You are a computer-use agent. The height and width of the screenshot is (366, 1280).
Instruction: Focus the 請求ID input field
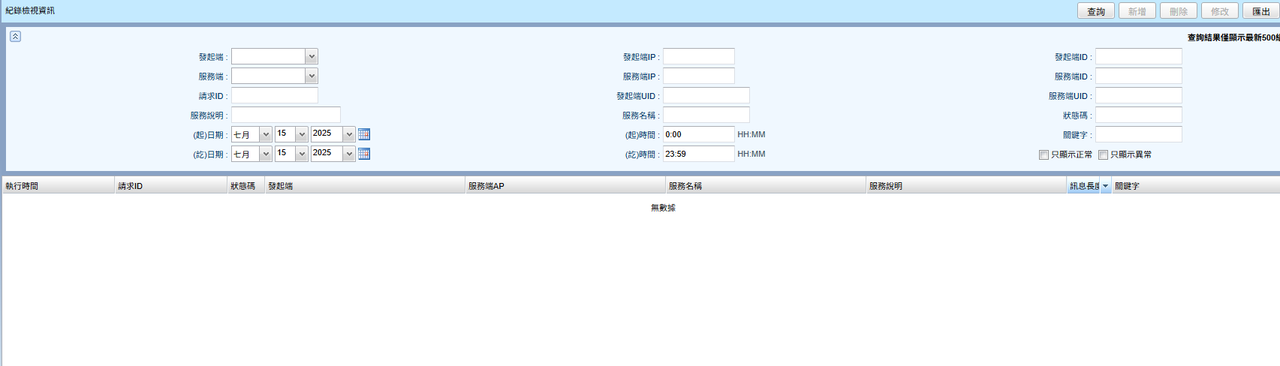[x=274, y=96]
